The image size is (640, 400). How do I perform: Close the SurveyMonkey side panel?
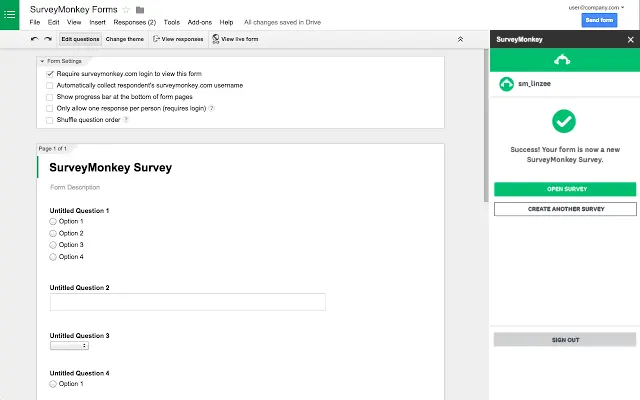[630, 40]
